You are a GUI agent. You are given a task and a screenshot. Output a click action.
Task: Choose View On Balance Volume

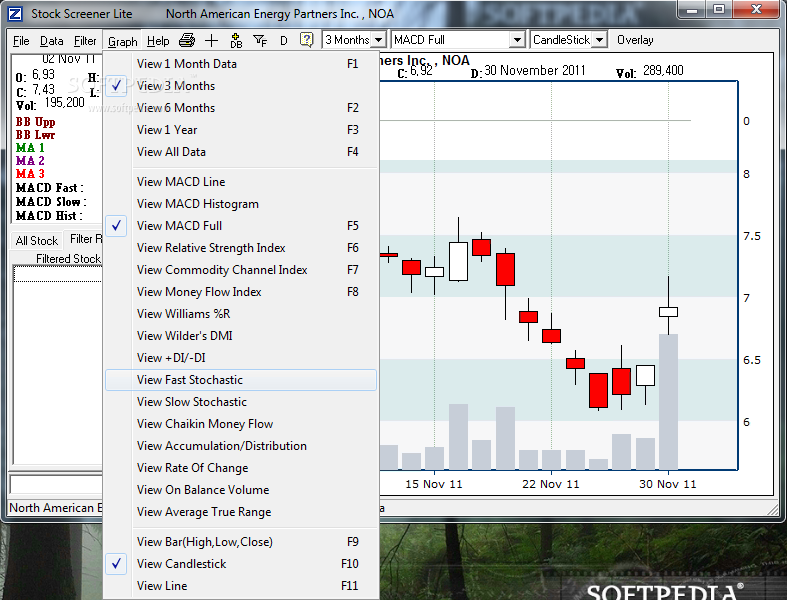(241, 490)
